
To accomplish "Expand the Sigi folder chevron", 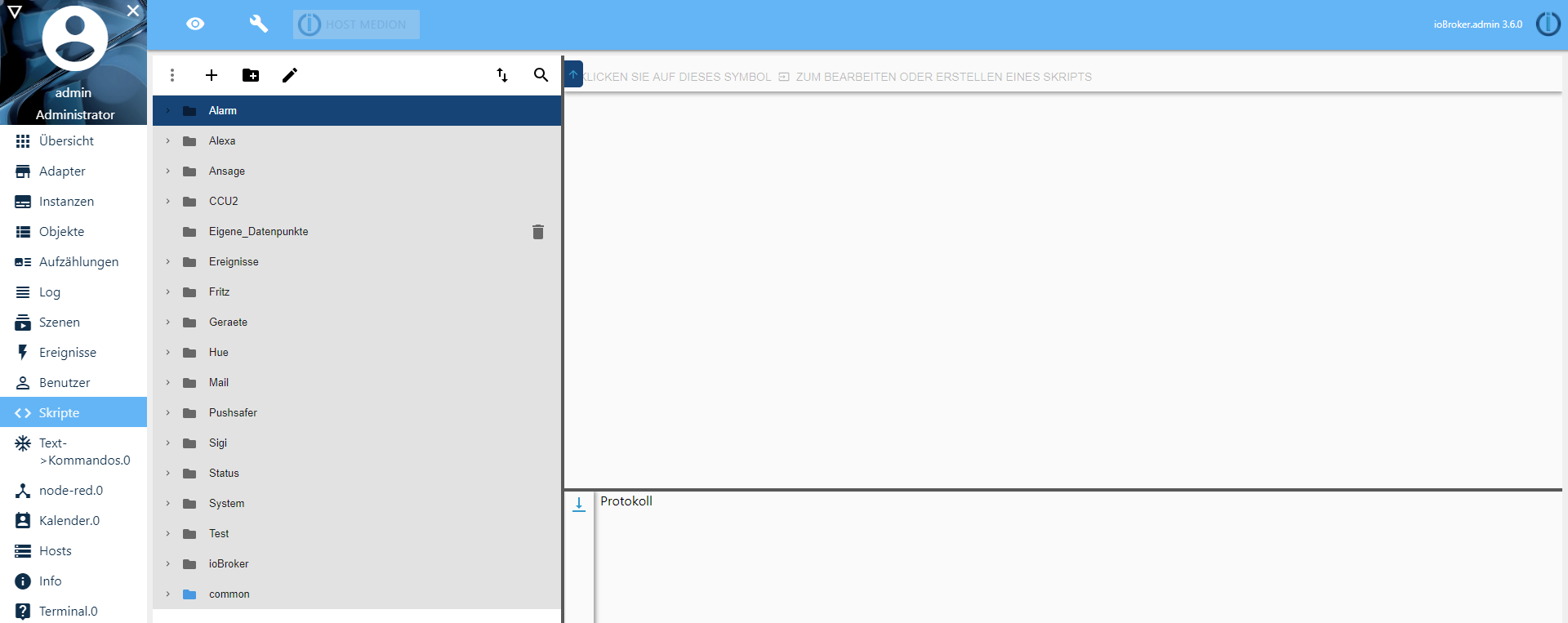I will 168,443.
